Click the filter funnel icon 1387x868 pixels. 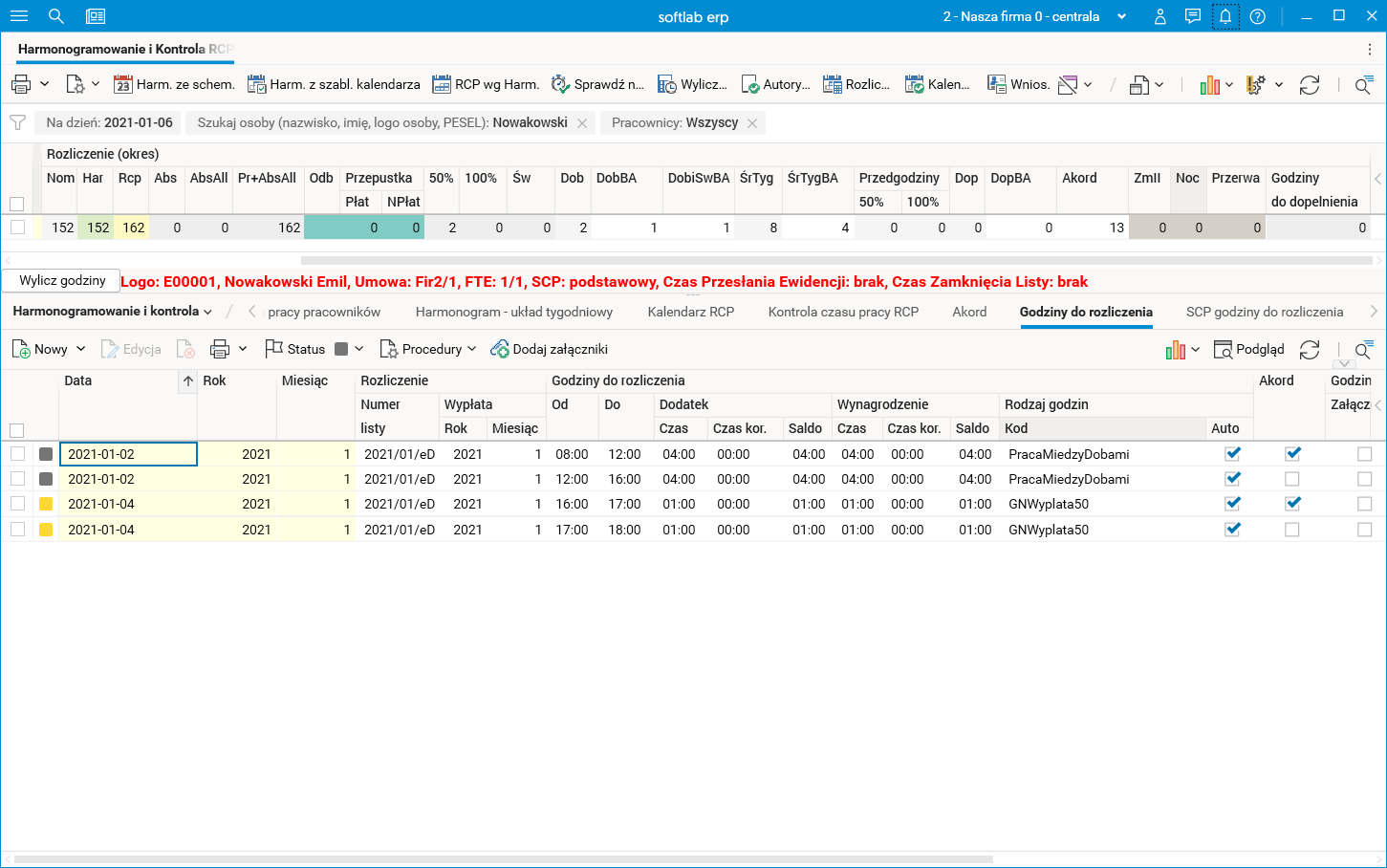pos(17,123)
